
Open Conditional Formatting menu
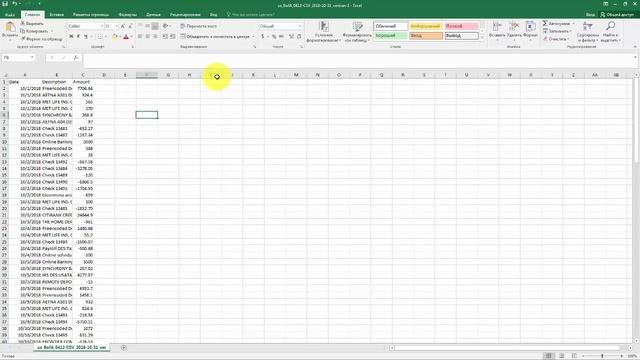point(323,32)
